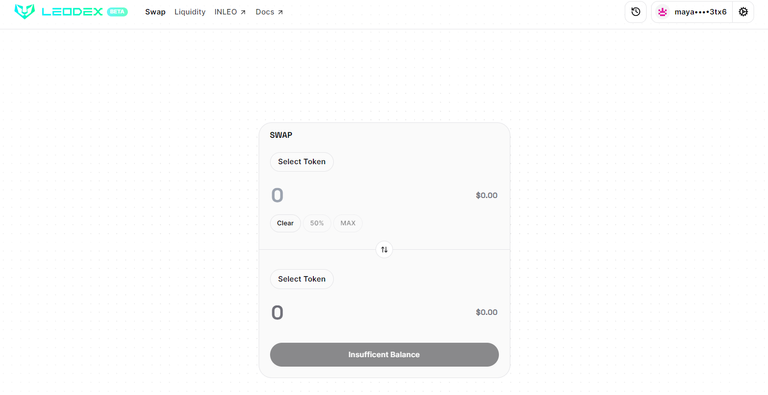
Task: Clear the entered swap amount
Action: click(285, 223)
